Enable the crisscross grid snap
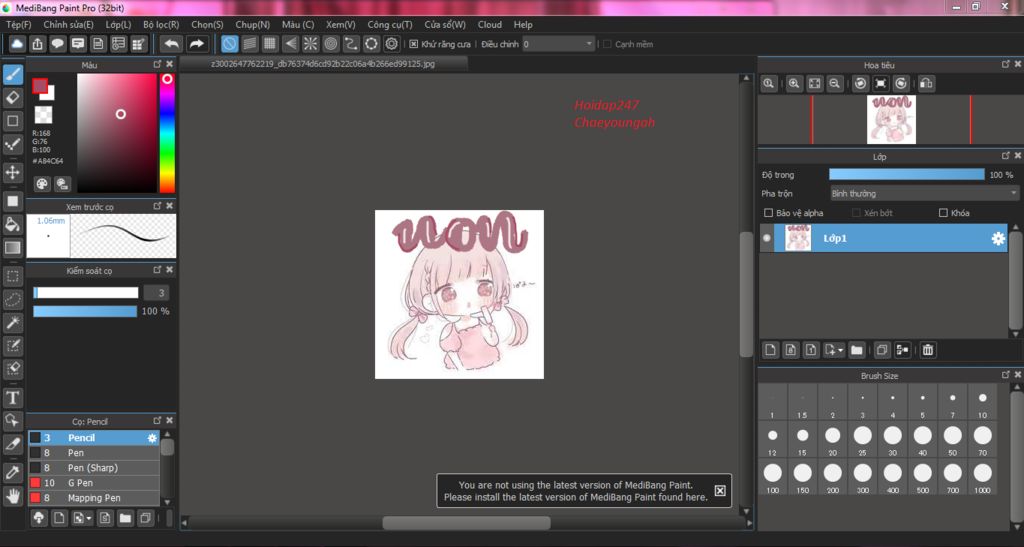 tap(270, 44)
